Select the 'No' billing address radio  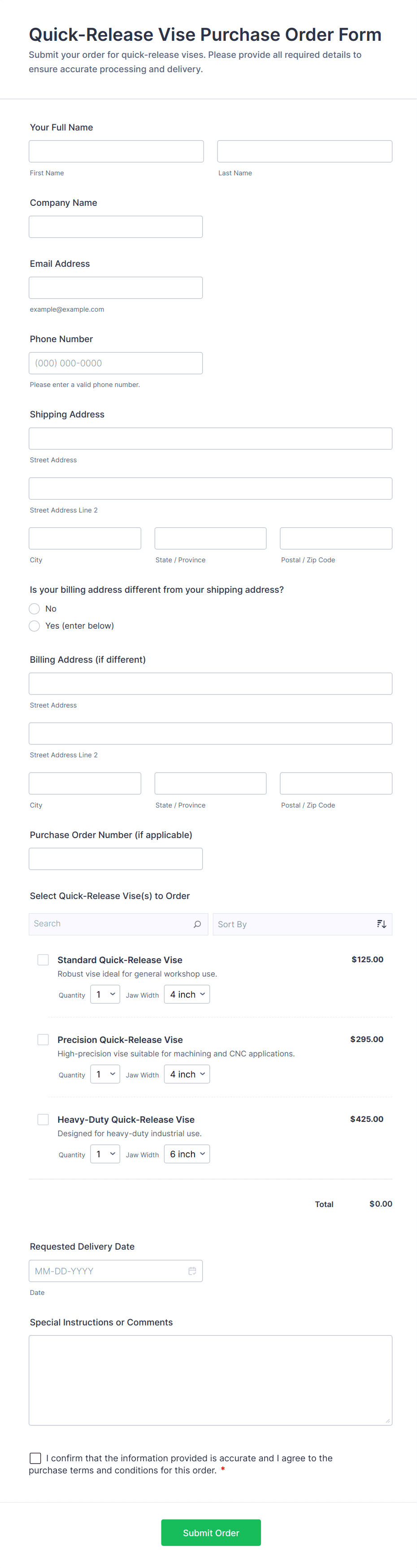pos(35,609)
